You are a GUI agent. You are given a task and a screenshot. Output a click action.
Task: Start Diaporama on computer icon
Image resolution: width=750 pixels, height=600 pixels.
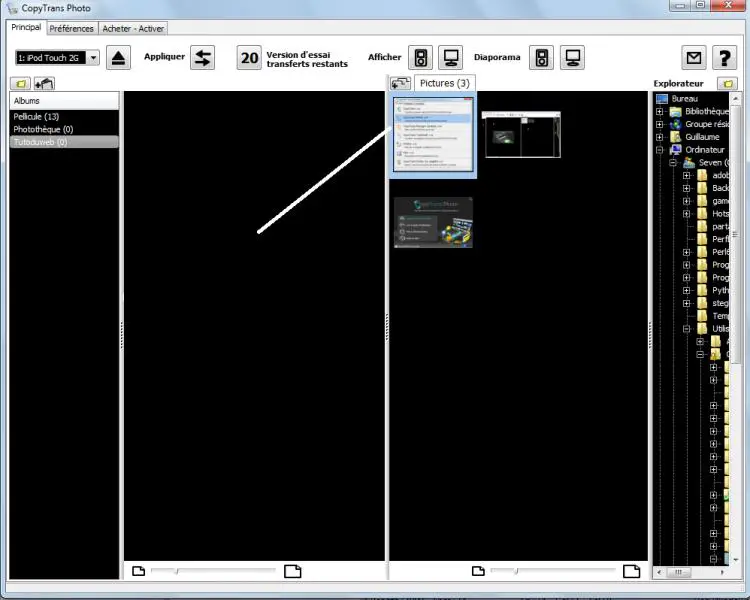pos(573,58)
